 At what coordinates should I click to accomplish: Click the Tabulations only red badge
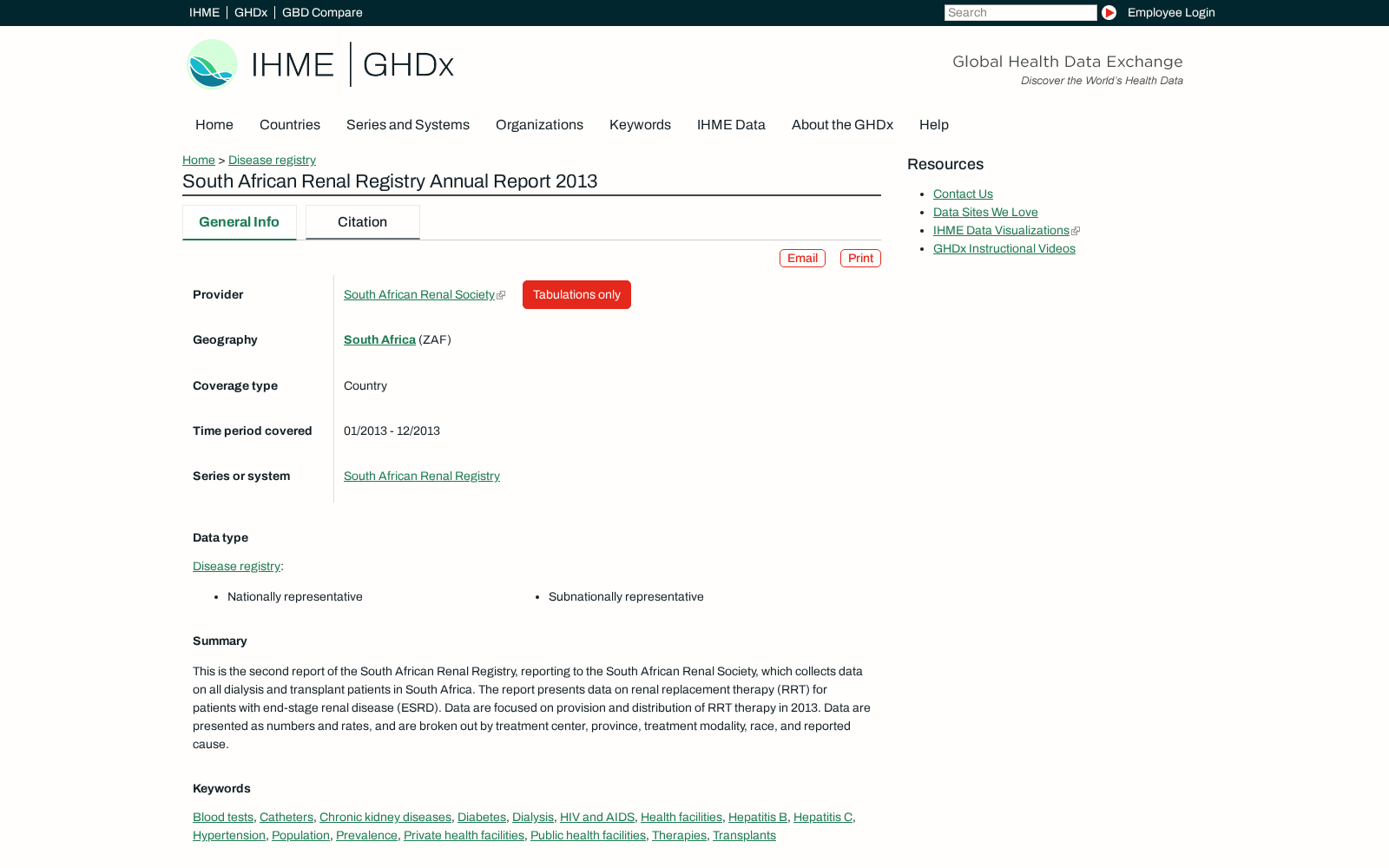[x=576, y=294]
